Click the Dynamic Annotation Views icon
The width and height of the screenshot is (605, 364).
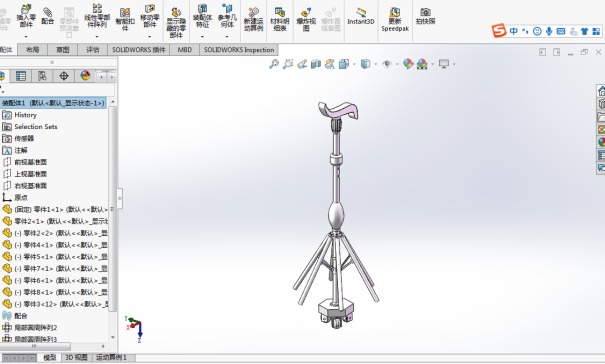click(330, 64)
